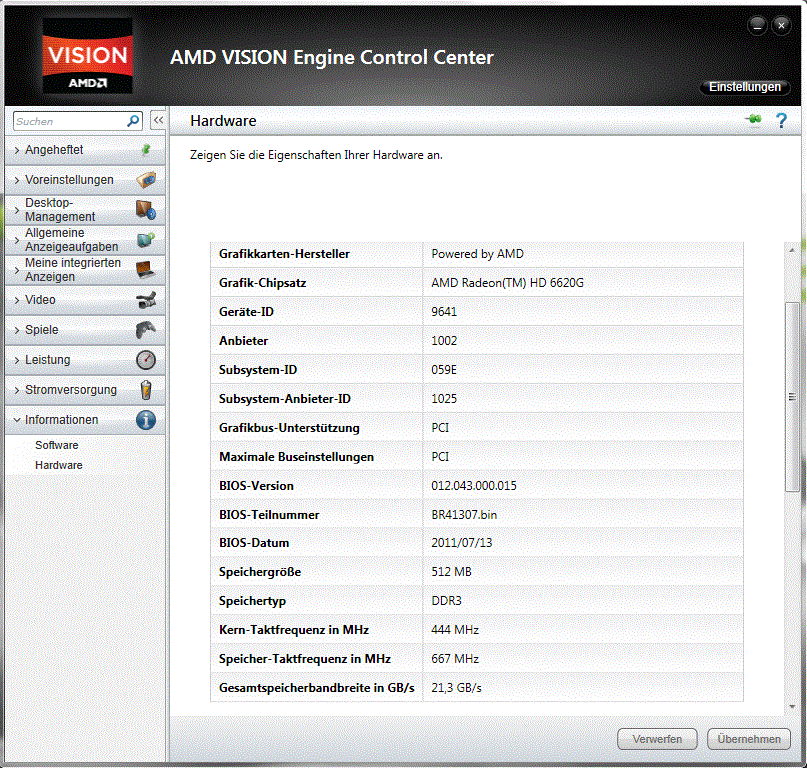Screen dimensions: 807x768
Task: Click the Speichertyp value DDR3
Action: (447, 601)
